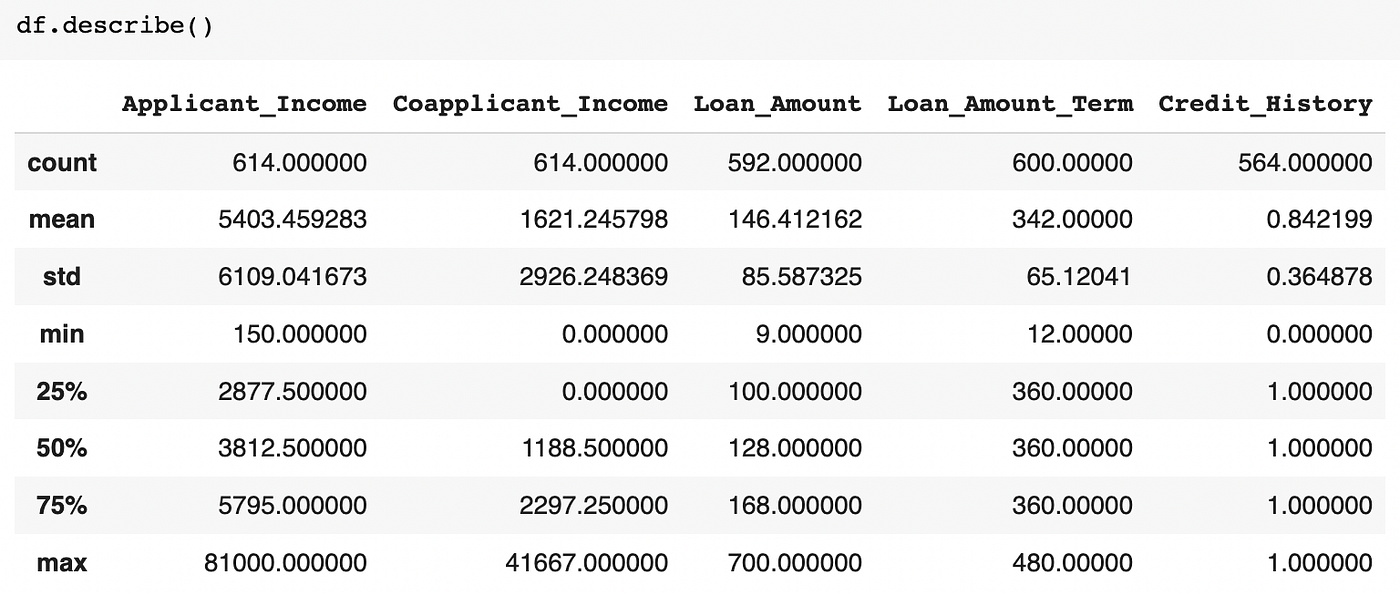Viewport: 1400px width, 594px height.
Task: Select Loan_Amount std value 85.587325
Action: (801, 277)
